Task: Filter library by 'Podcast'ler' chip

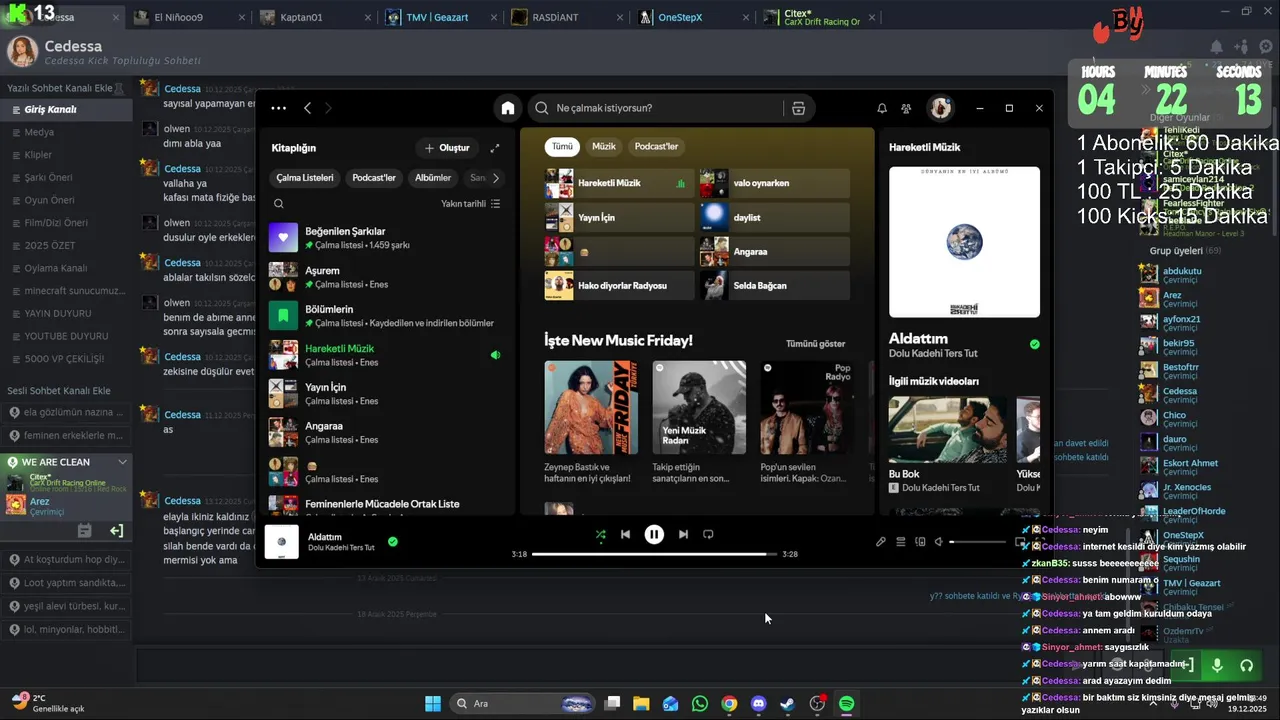Action: 374,178
